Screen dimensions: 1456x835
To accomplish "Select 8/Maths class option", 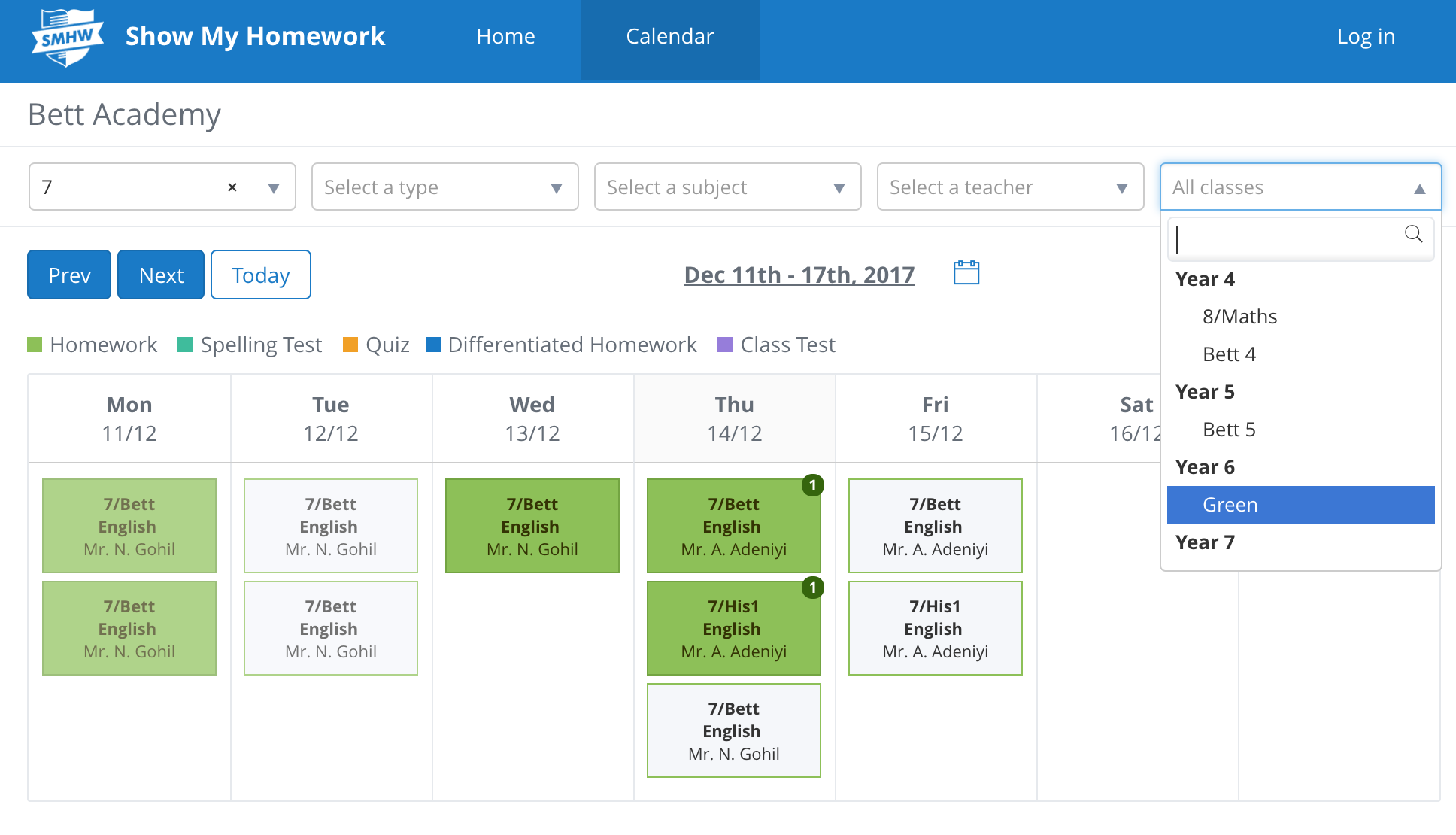I will pyautogui.click(x=1301, y=317).
